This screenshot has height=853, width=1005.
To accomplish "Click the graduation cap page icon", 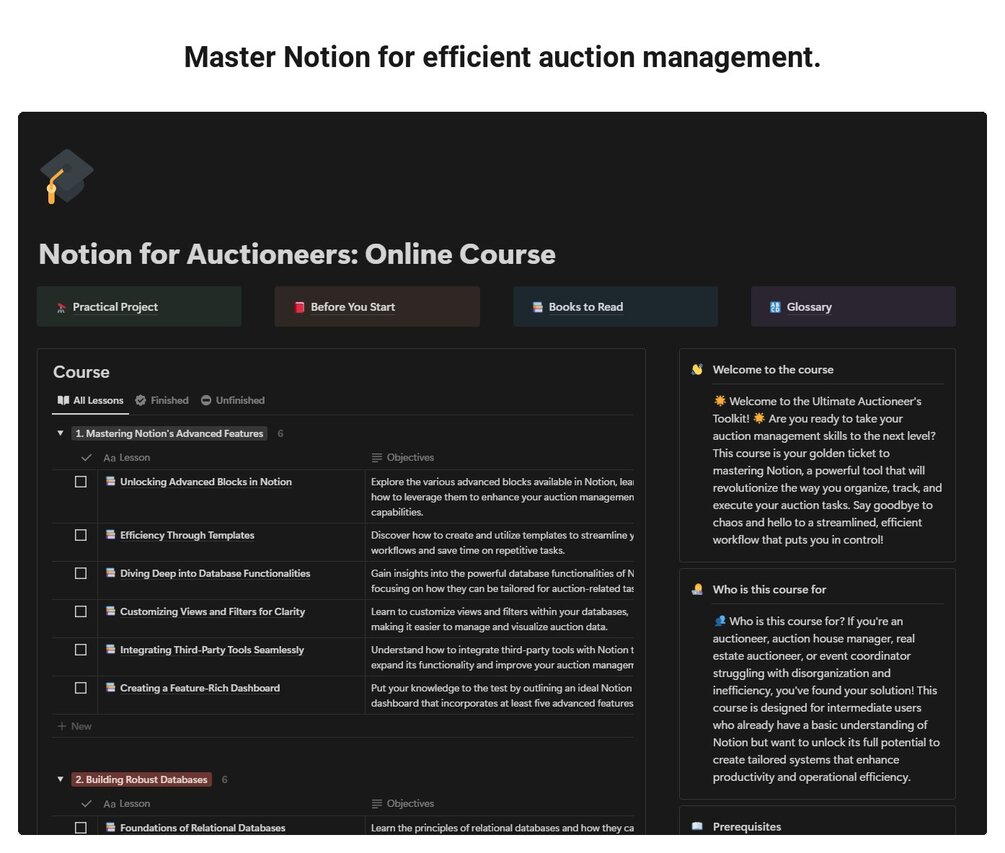I will [x=67, y=176].
